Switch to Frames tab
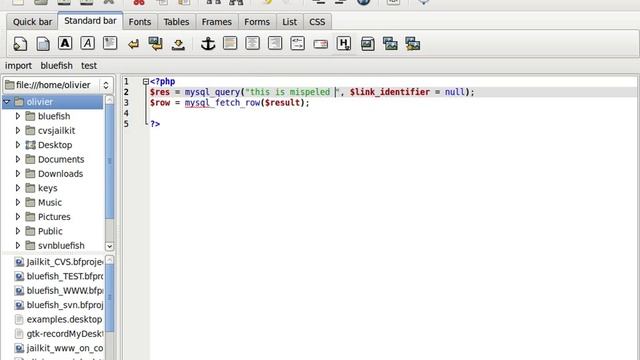This screenshot has width=640, height=360. [x=217, y=22]
